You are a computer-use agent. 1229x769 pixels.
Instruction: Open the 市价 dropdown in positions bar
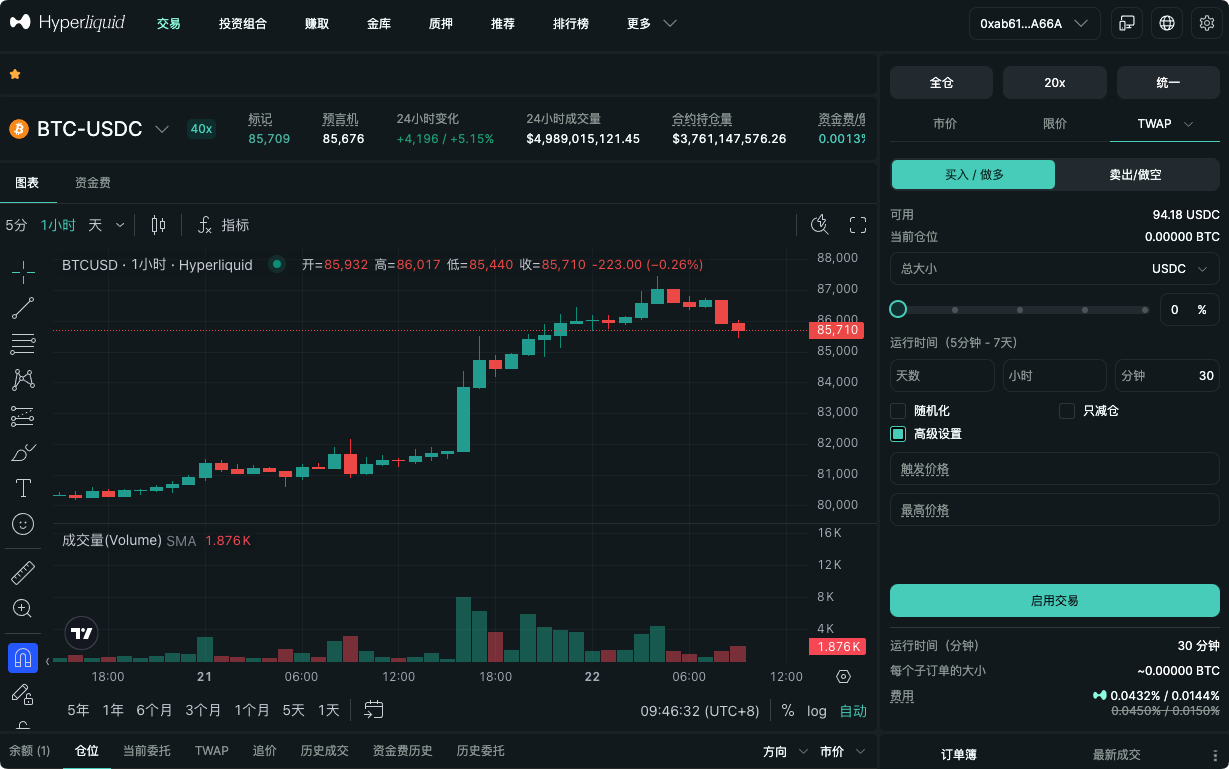coord(842,751)
